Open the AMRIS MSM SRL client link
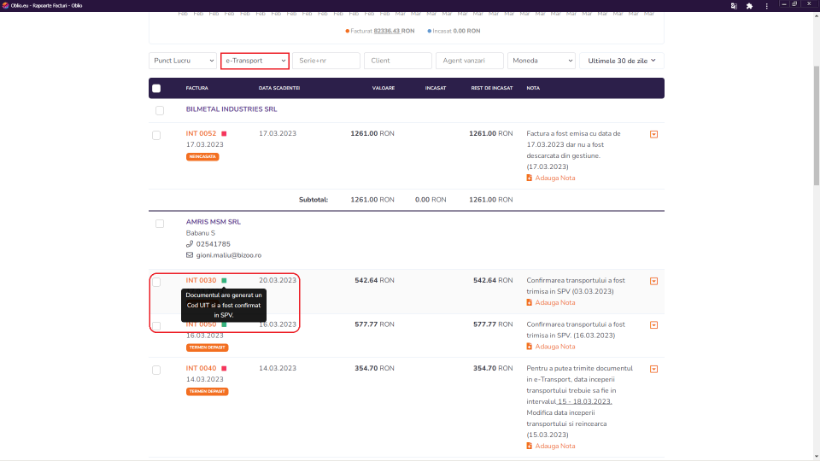This screenshot has height=461, width=820. [x=213, y=222]
